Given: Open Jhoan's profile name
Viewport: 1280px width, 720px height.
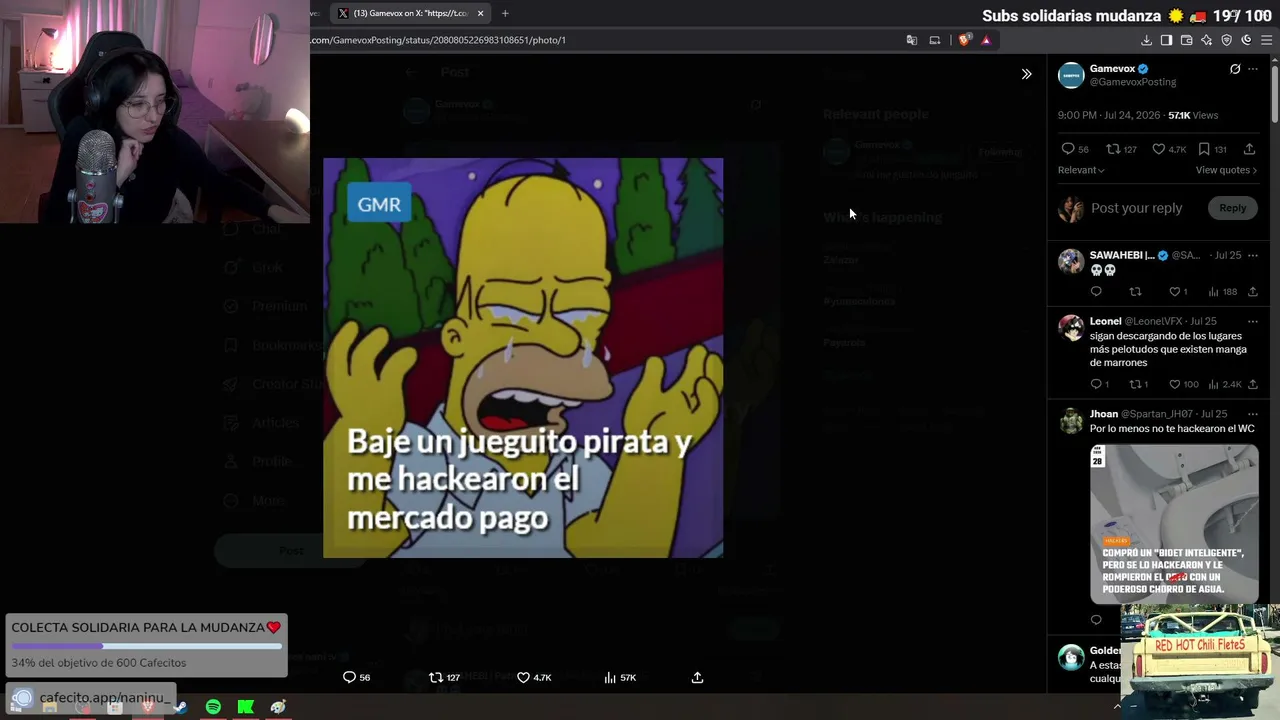Looking at the screenshot, I should click(x=1104, y=414).
